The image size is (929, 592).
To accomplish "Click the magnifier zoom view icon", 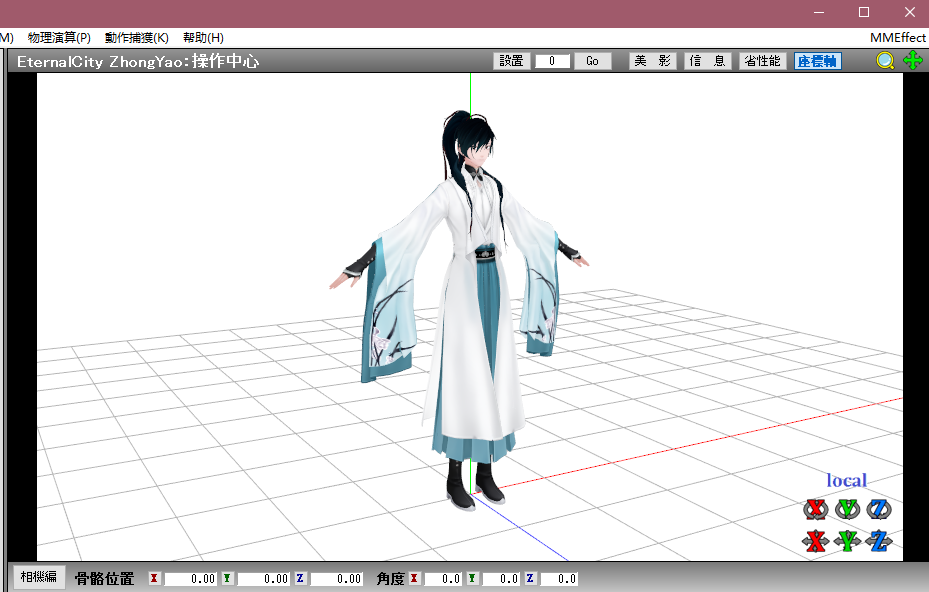I will 885,61.
